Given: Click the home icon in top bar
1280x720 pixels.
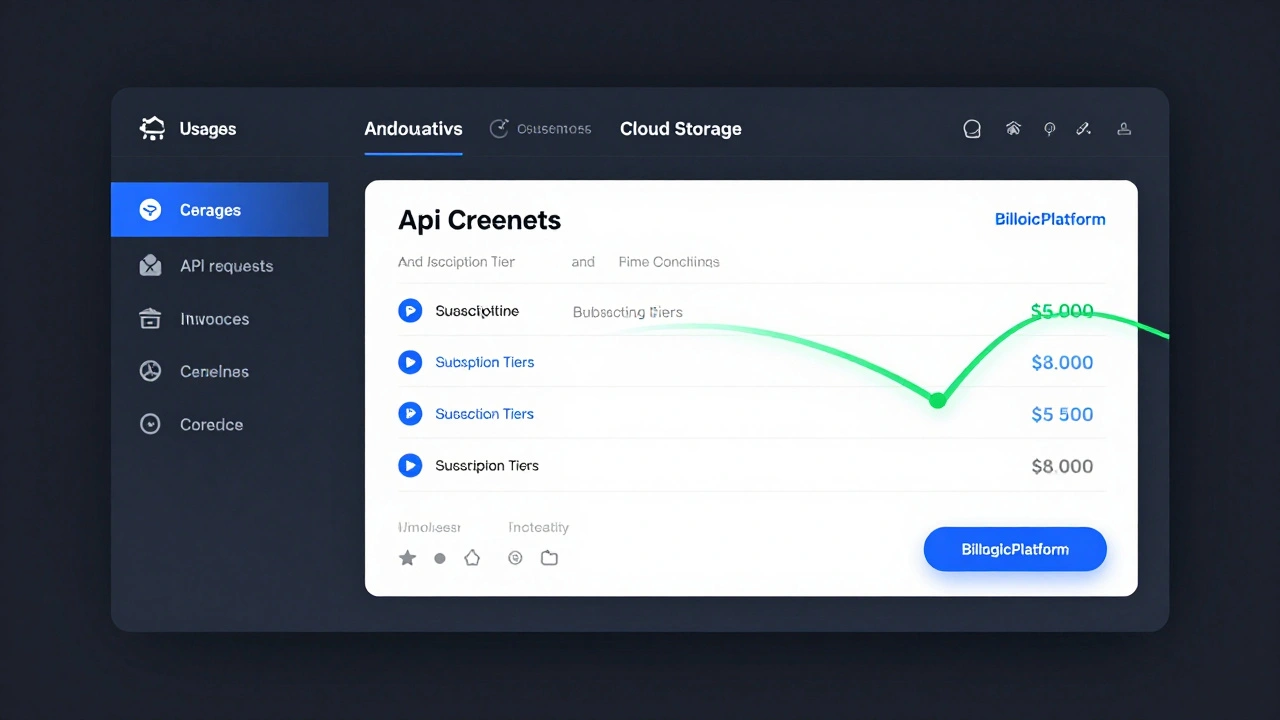Looking at the screenshot, I should coord(1013,129).
